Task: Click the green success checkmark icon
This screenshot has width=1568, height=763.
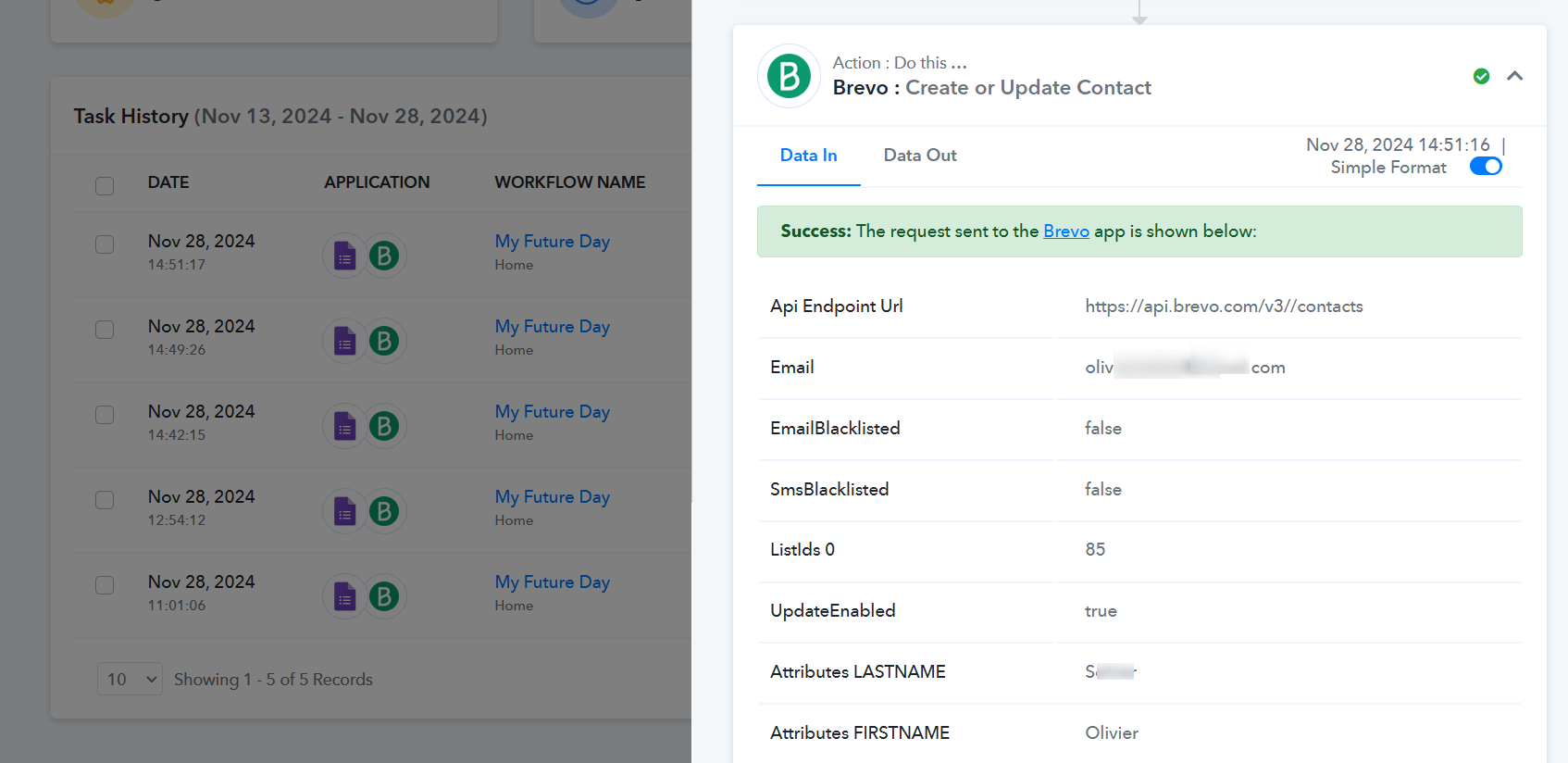Action: click(x=1481, y=76)
